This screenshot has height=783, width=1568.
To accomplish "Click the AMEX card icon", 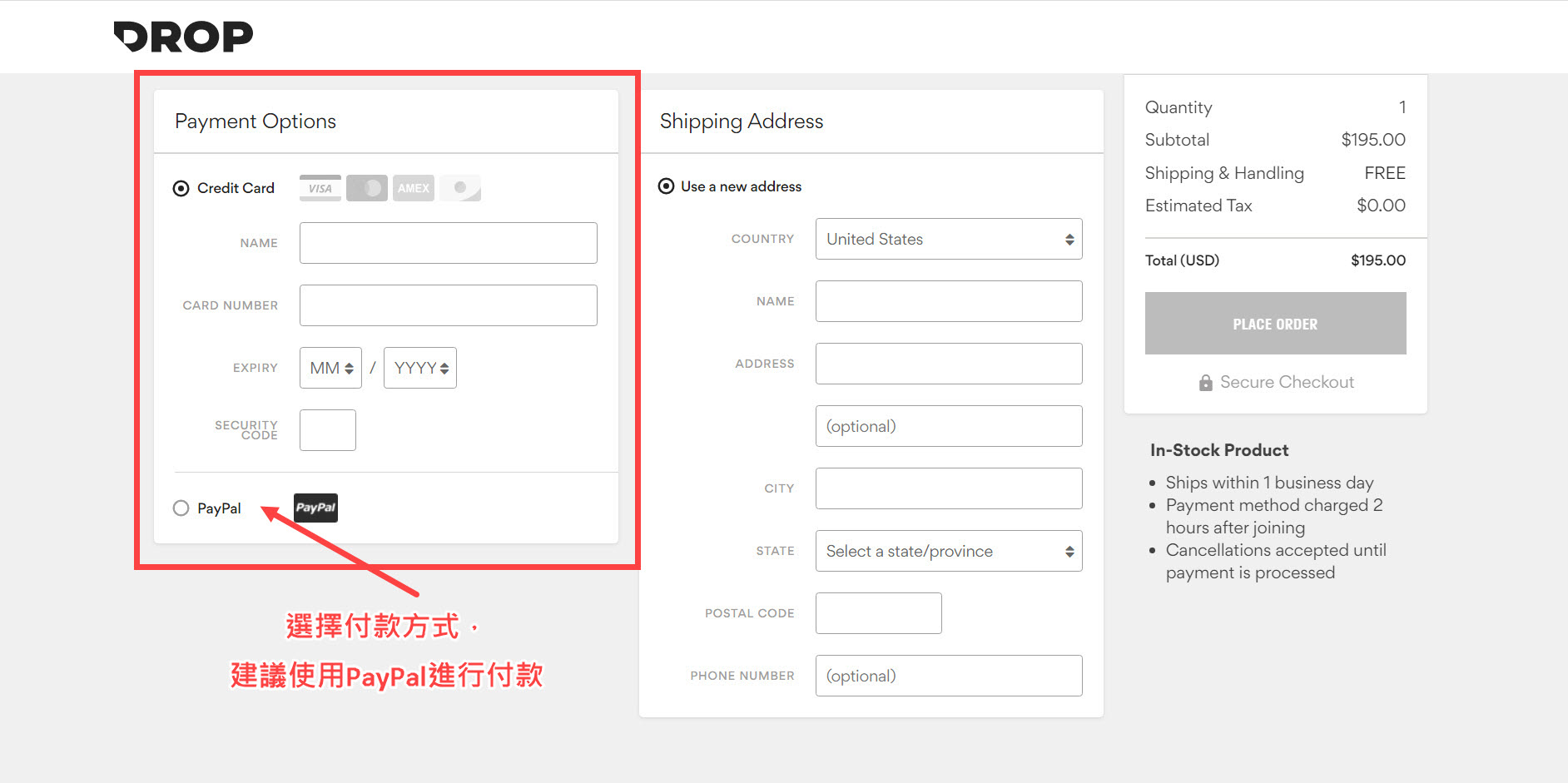I will coord(414,188).
